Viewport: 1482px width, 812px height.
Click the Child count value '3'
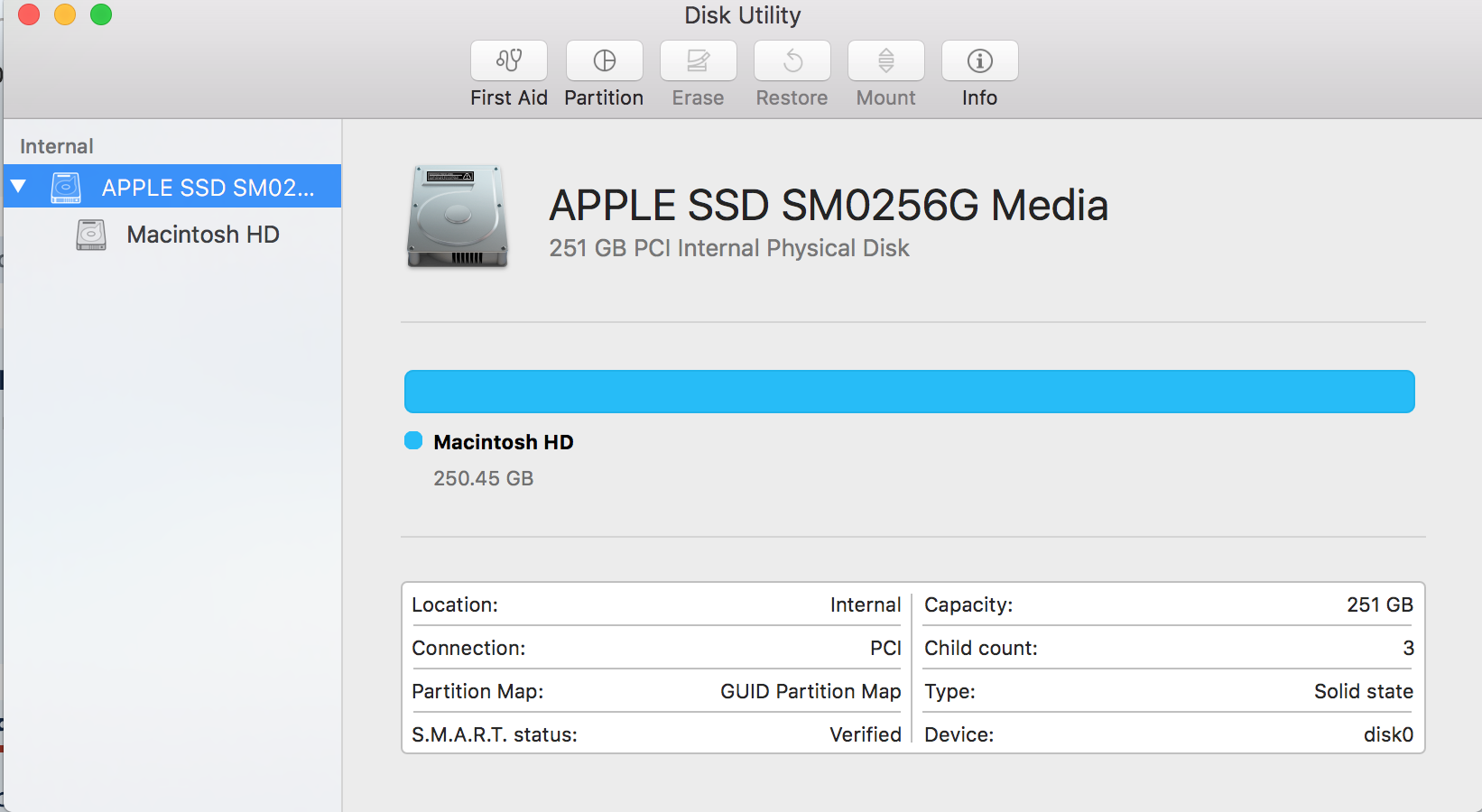pyautogui.click(x=1408, y=648)
